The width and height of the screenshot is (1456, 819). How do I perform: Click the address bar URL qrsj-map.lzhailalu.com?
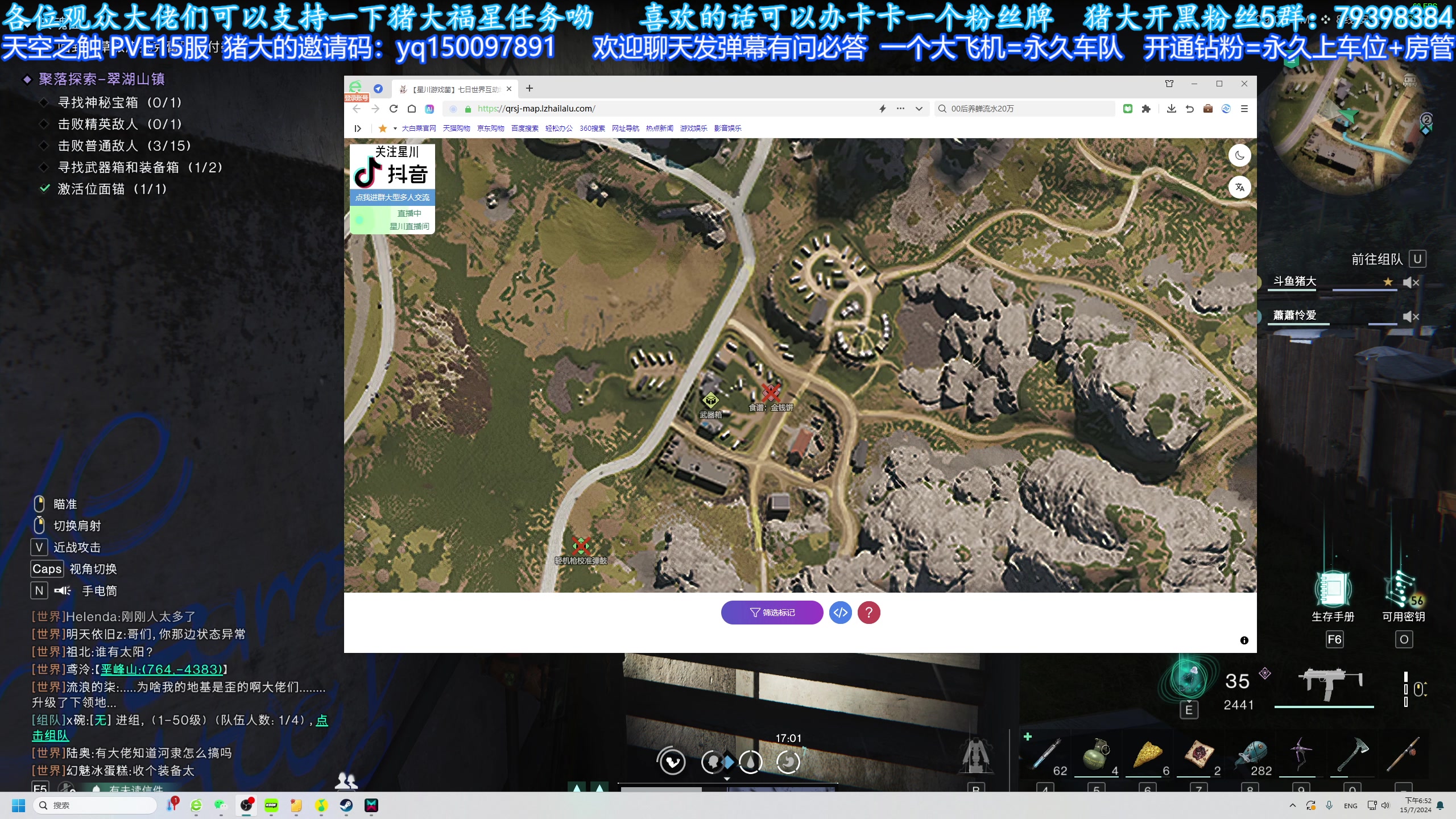click(536, 109)
